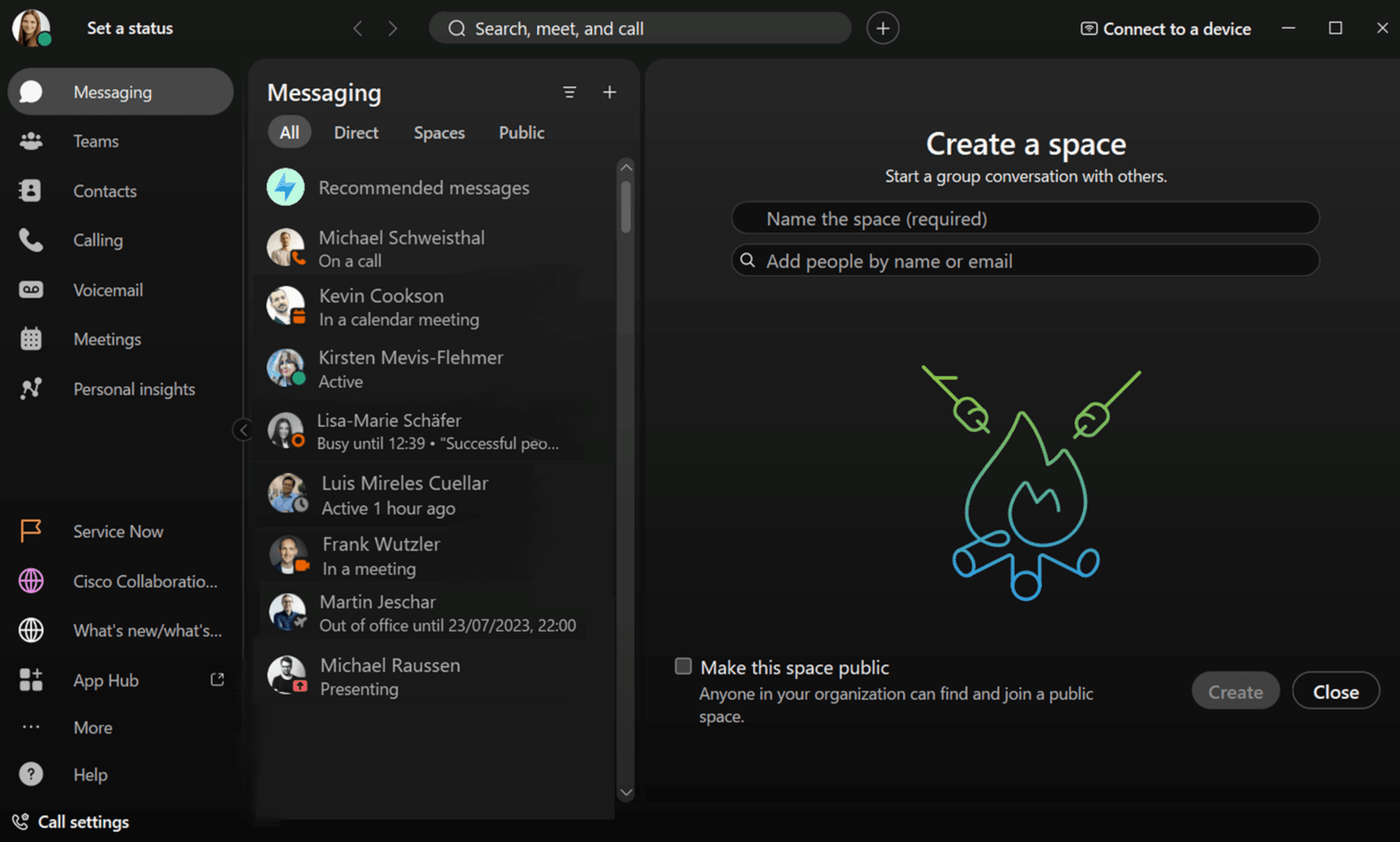The height and width of the screenshot is (842, 1400).
Task: Click the profile avatar in top-left
Action: [x=31, y=28]
